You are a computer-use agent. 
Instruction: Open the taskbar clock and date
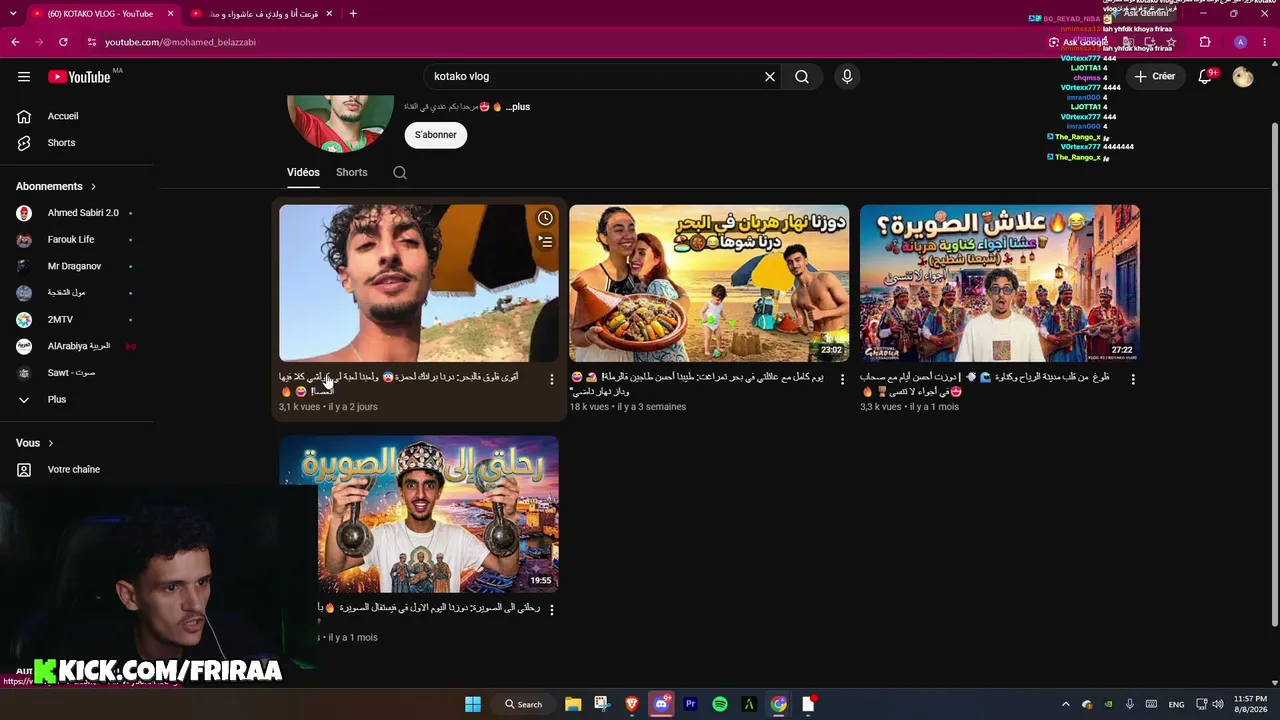click(1250, 704)
